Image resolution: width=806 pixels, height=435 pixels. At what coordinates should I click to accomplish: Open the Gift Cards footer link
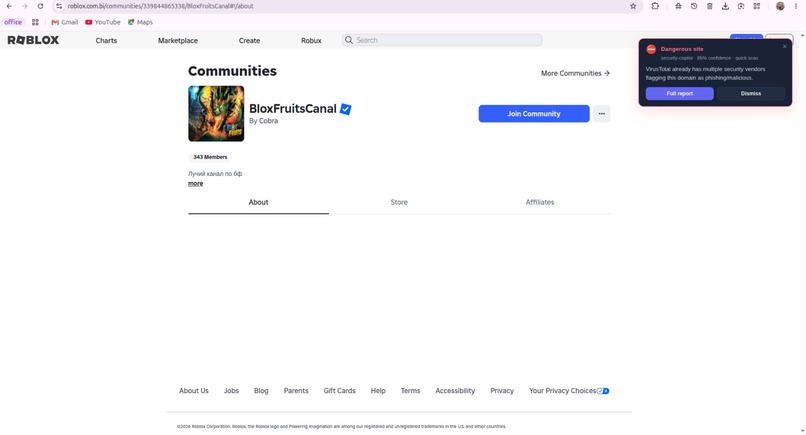pos(339,391)
